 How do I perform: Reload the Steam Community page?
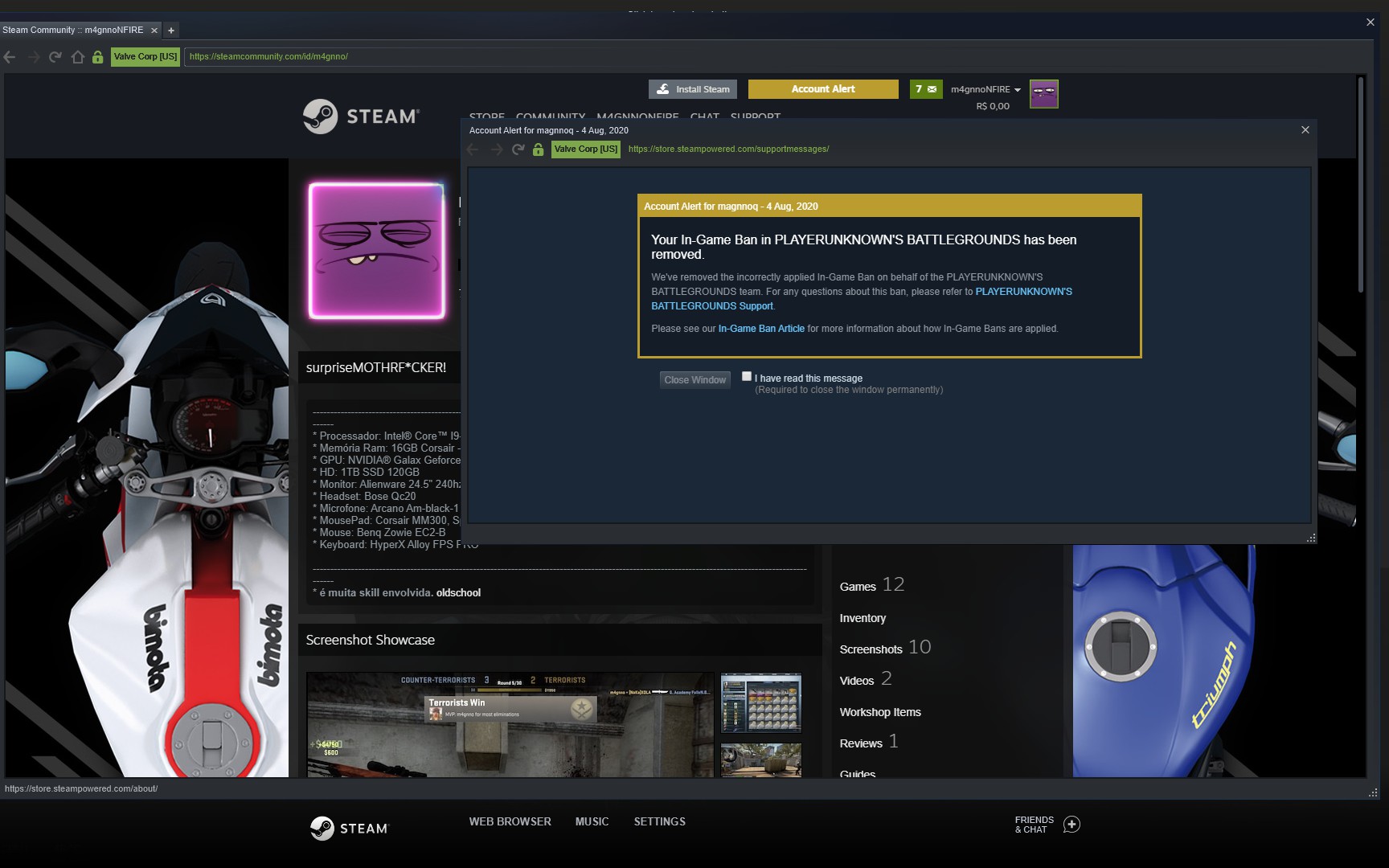(55, 57)
